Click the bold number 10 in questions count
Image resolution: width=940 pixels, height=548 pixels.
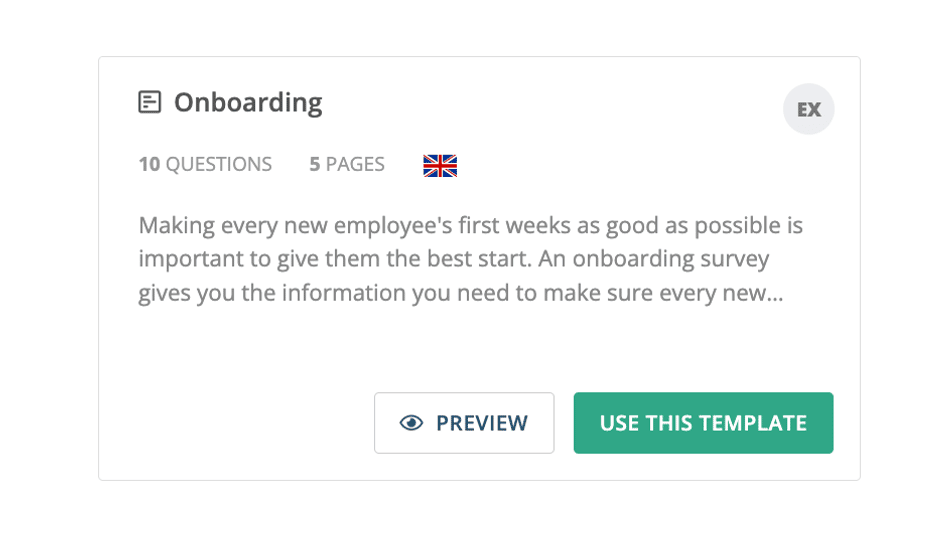149,164
